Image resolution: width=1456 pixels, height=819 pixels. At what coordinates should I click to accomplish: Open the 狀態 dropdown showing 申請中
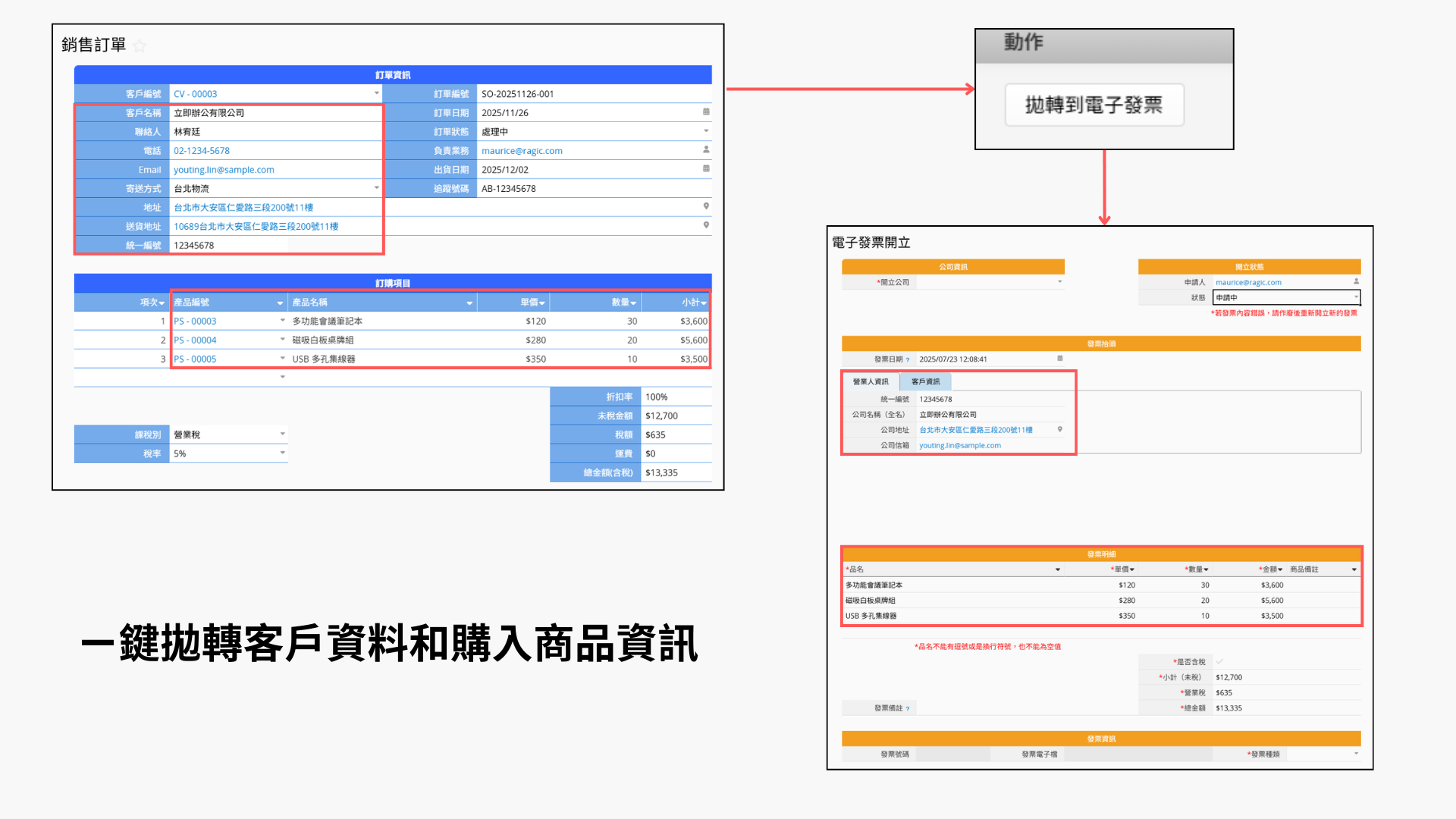(1356, 297)
